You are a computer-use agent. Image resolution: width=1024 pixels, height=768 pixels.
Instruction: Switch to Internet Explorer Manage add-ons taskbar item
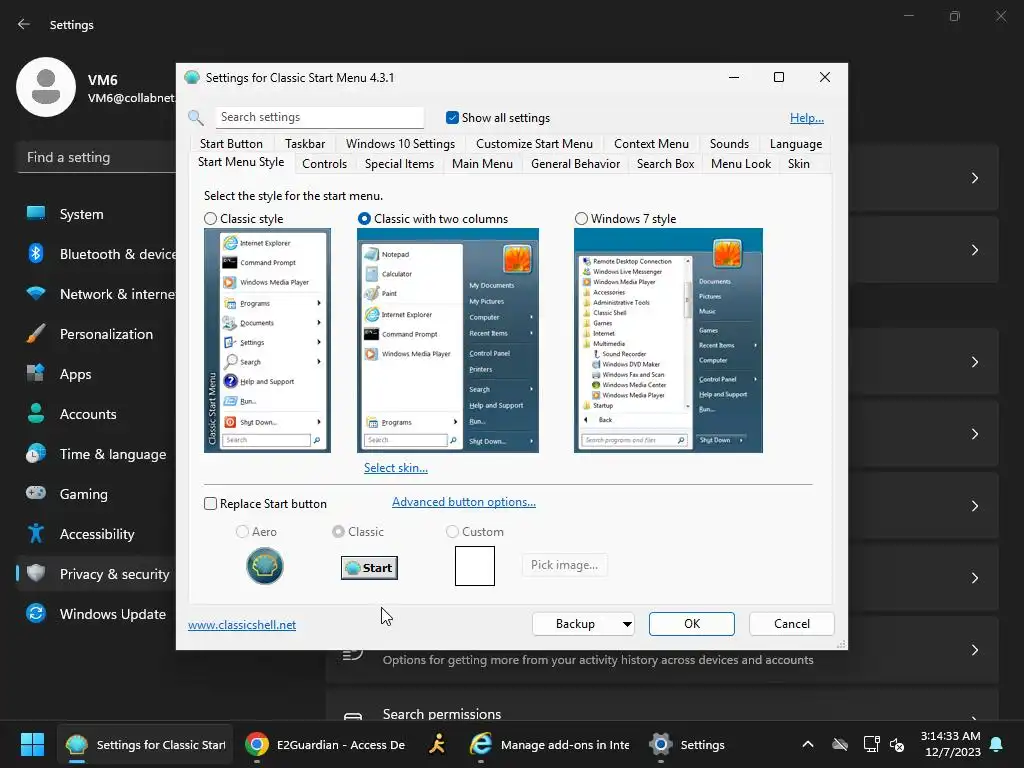(x=549, y=744)
